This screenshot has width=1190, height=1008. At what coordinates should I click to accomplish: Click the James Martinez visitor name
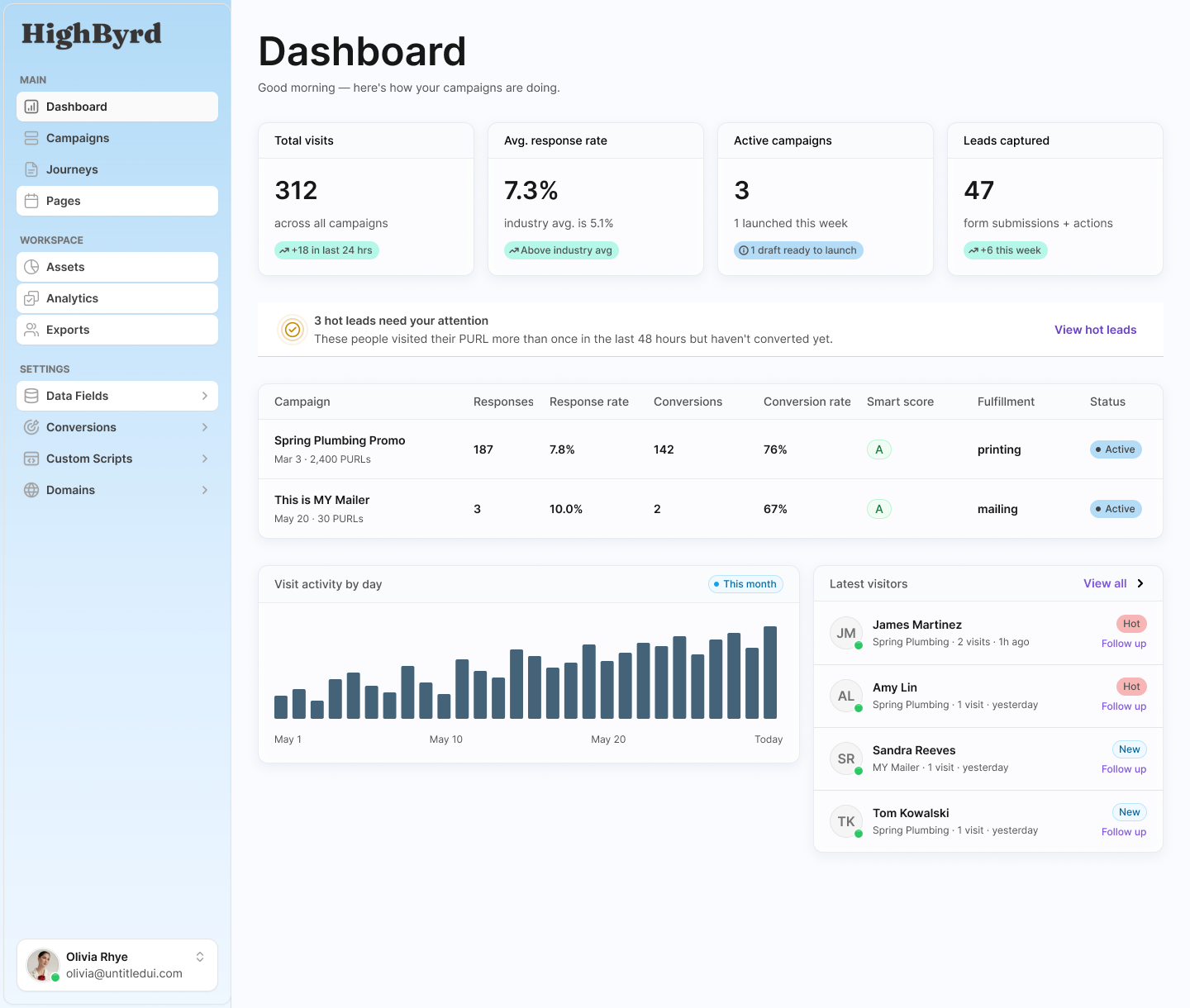(x=917, y=625)
